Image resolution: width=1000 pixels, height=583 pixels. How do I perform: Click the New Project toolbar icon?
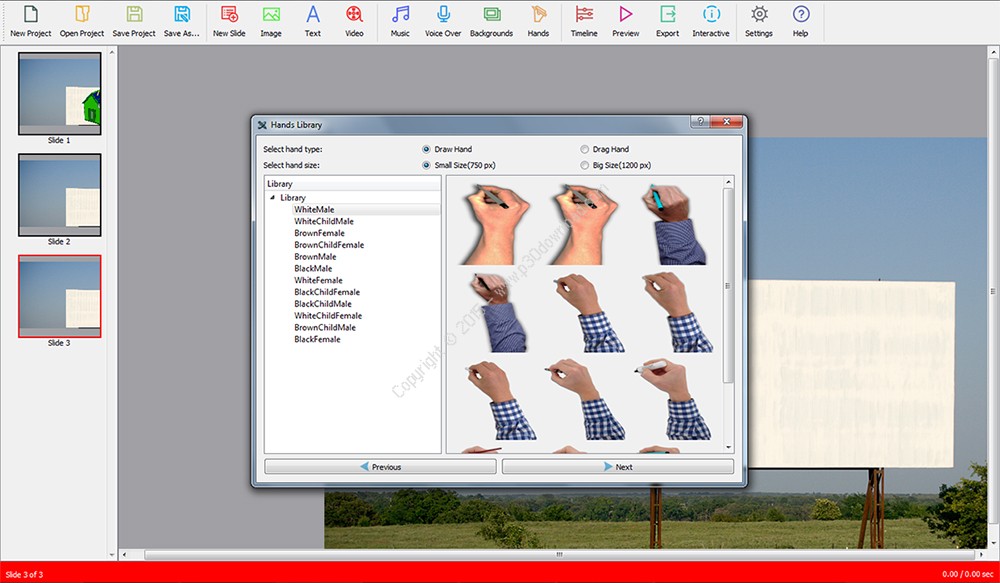pyautogui.click(x=31, y=15)
